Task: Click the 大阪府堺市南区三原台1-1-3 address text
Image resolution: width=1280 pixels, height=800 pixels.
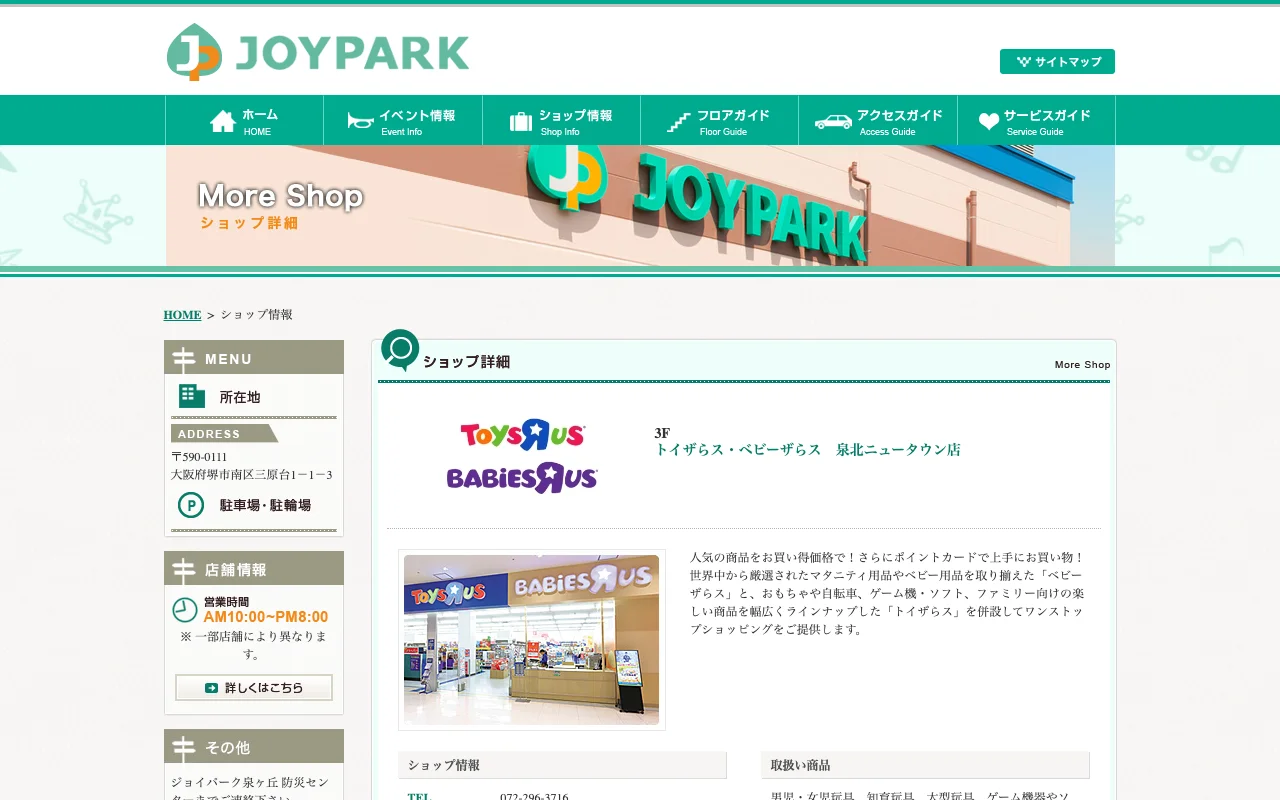Action: pyautogui.click(x=251, y=475)
